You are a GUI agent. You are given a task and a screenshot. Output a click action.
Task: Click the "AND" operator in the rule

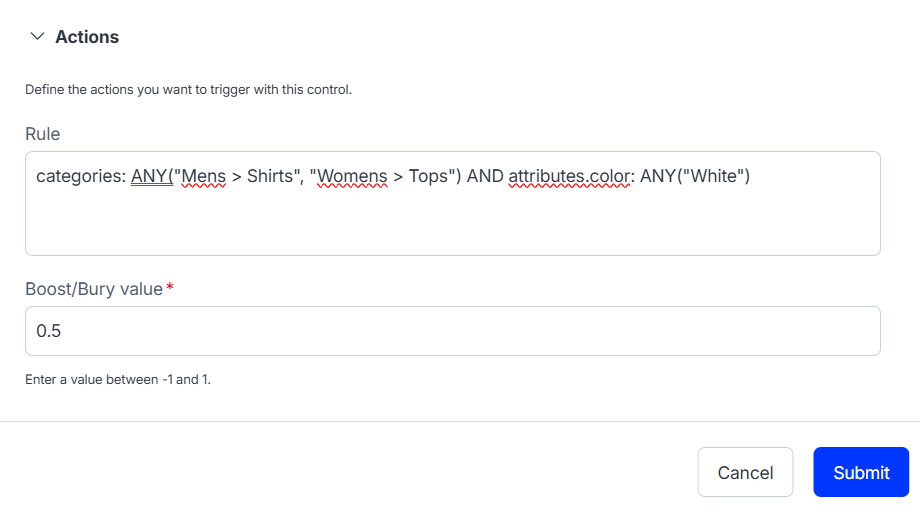coord(485,177)
